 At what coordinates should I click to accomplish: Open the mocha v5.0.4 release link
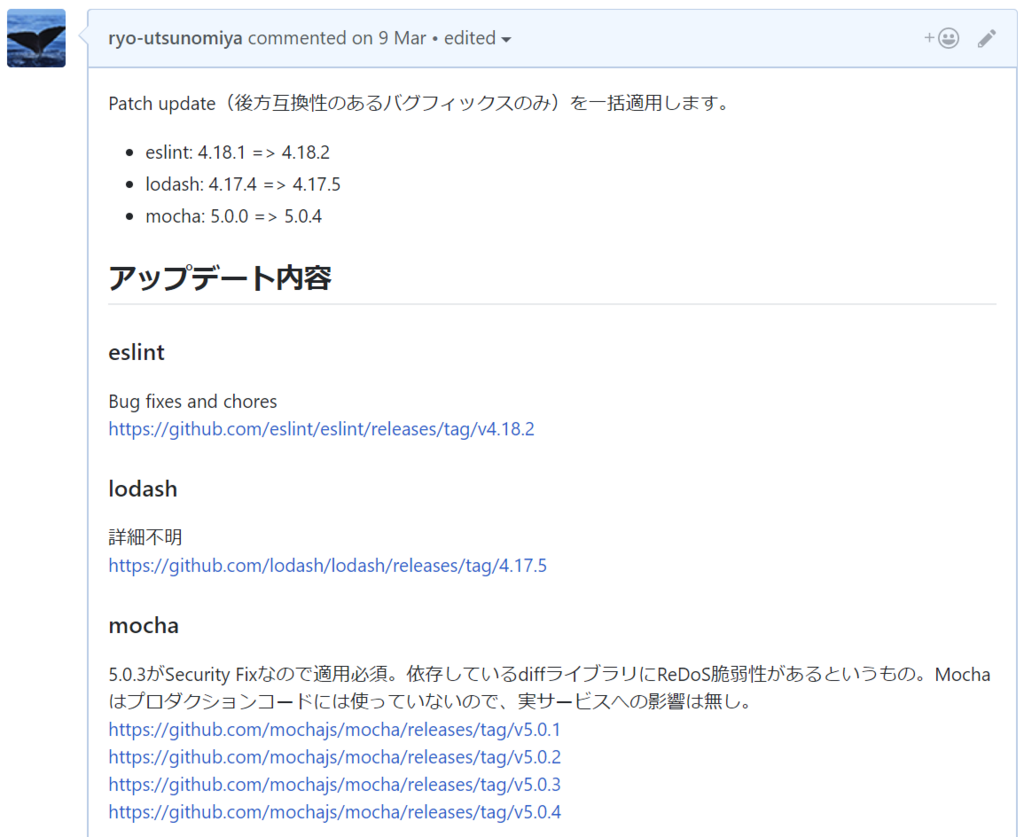pyautogui.click(x=334, y=812)
